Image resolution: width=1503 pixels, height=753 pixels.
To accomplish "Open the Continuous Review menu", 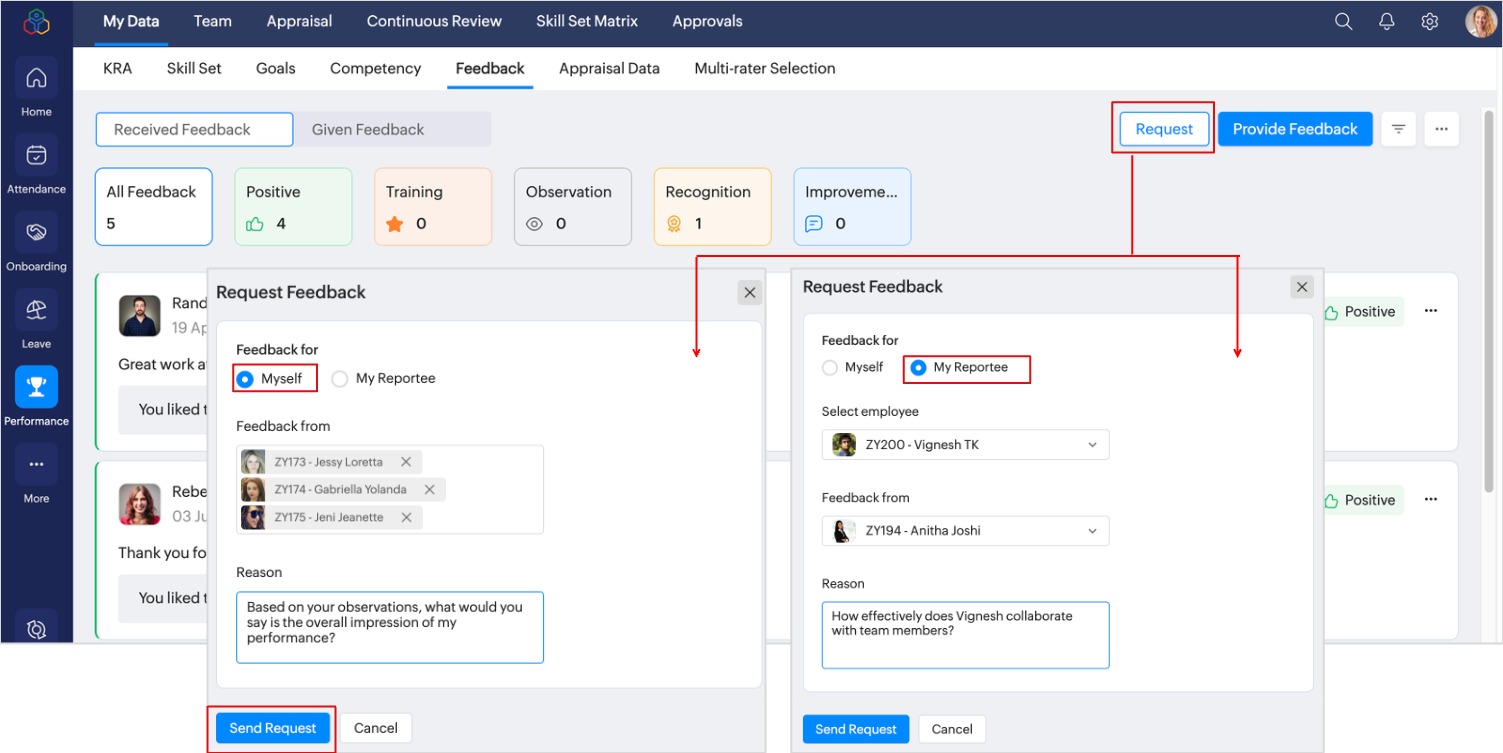I will [x=434, y=21].
